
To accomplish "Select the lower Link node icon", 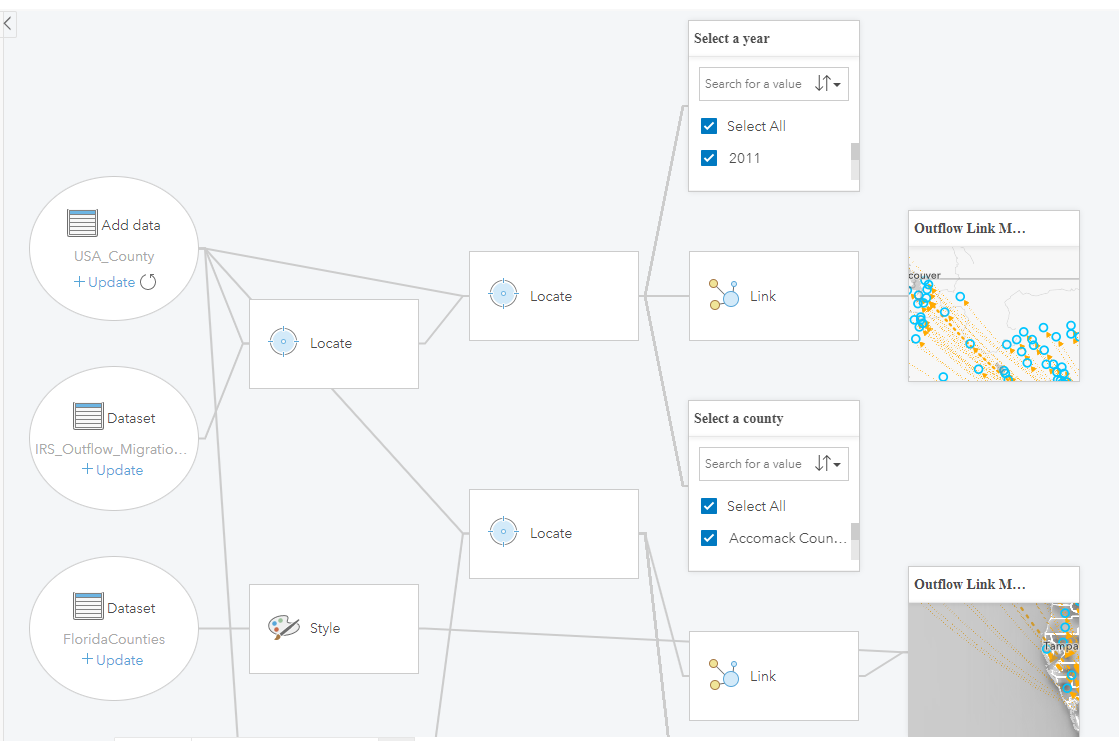I will click(722, 675).
